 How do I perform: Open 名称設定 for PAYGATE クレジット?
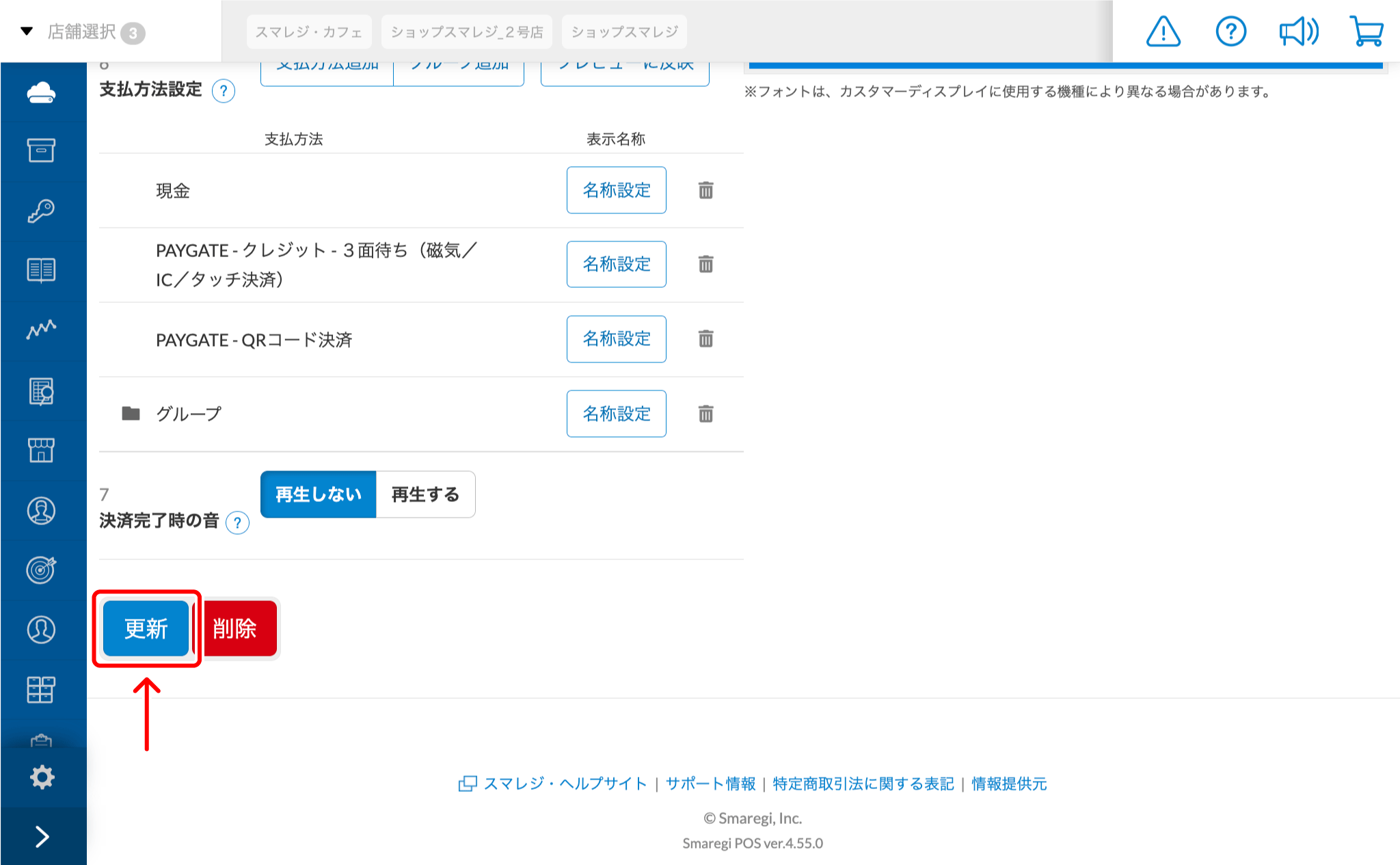click(616, 264)
